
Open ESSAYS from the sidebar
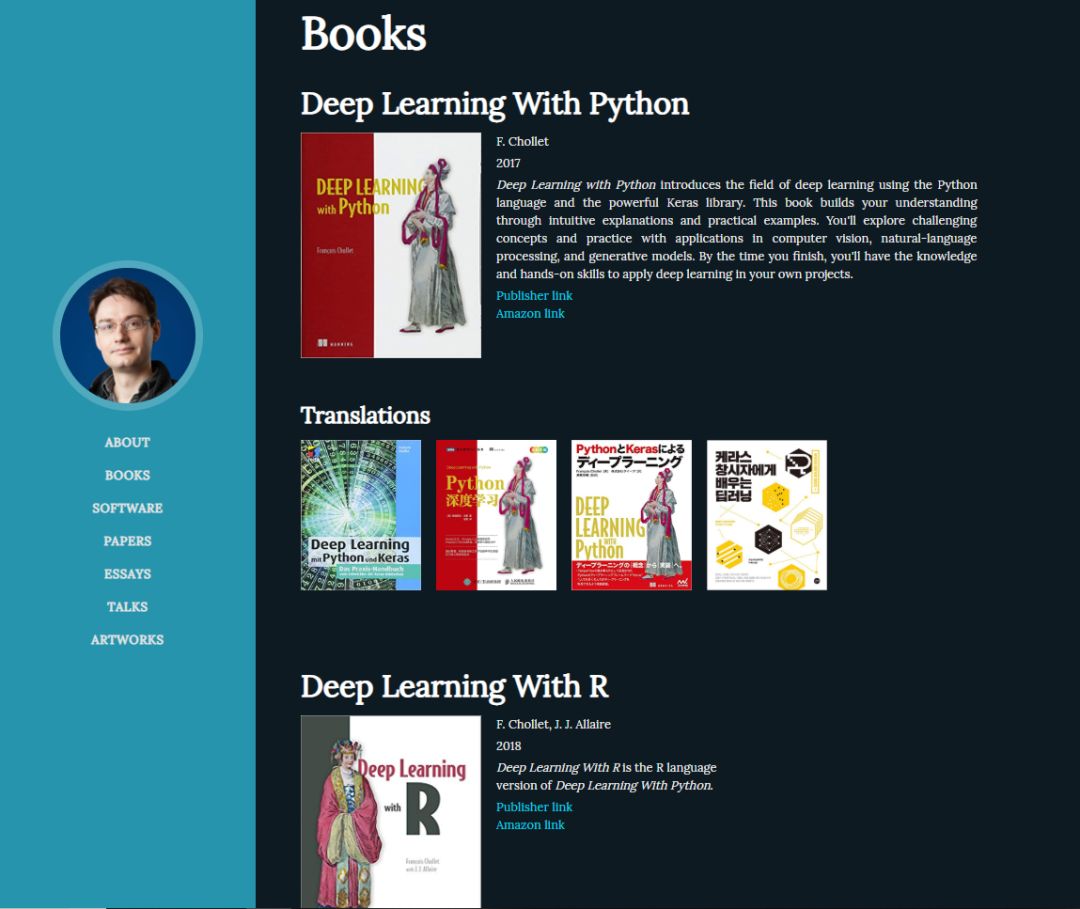(127, 574)
